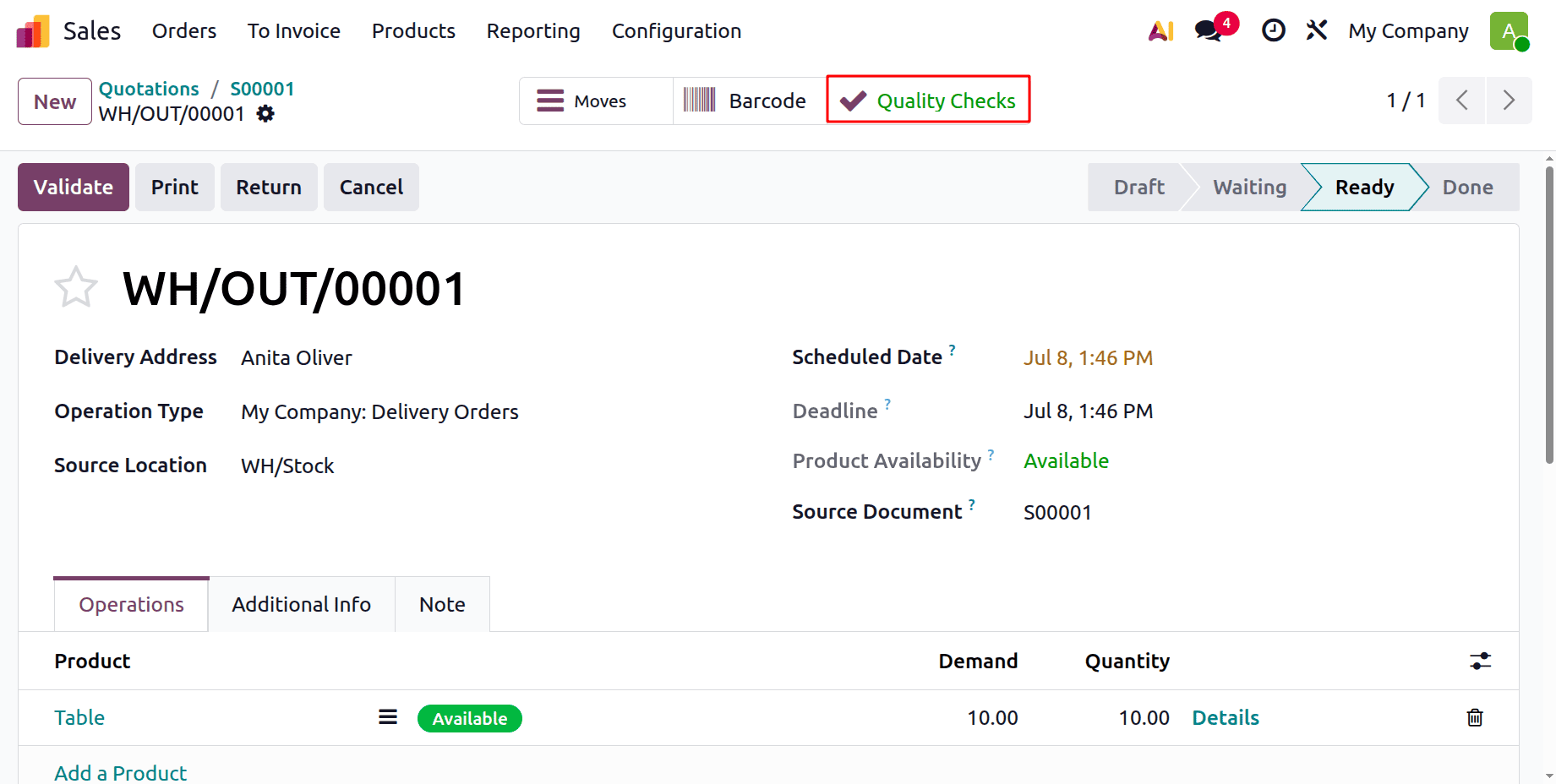This screenshot has height=784, width=1556.
Task: Show Scheduled Date help tooltip mark
Action: tap(952, 349)
